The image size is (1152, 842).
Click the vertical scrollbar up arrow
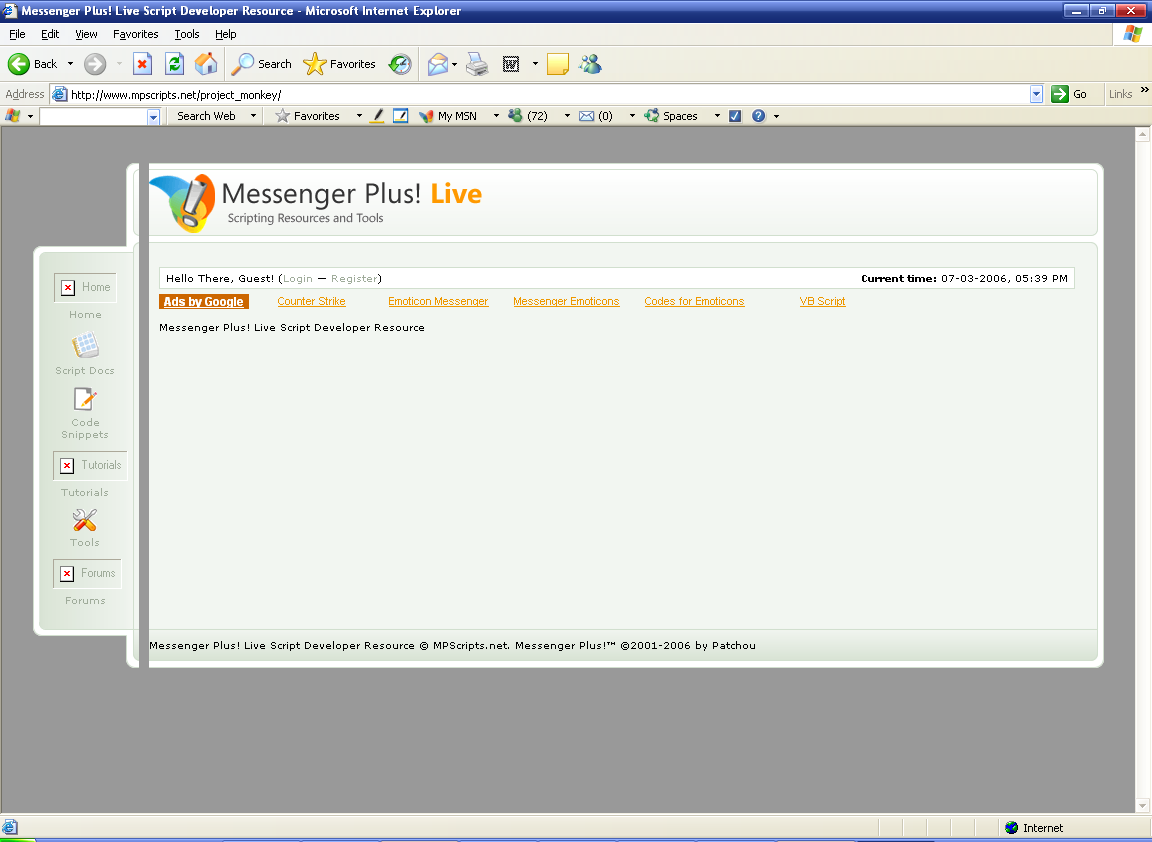[1142, 134]
